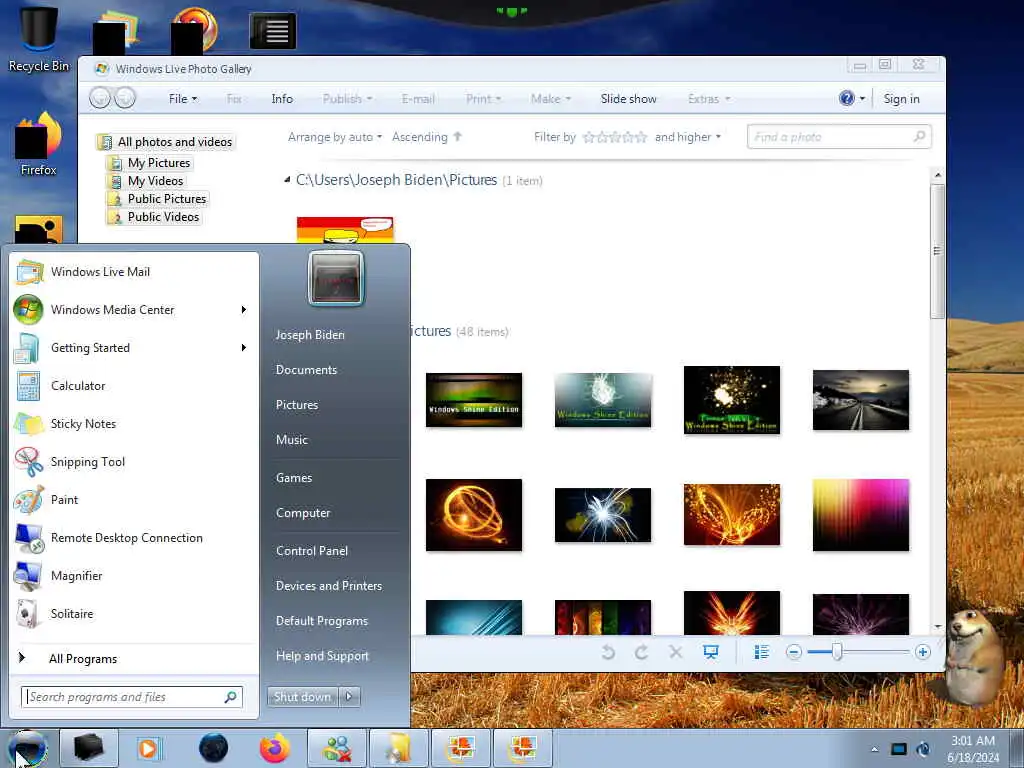Click the Firefox taskbar icon
Image resolution: width=1024 pixels, height=768 pixels.
coord(275,748)
